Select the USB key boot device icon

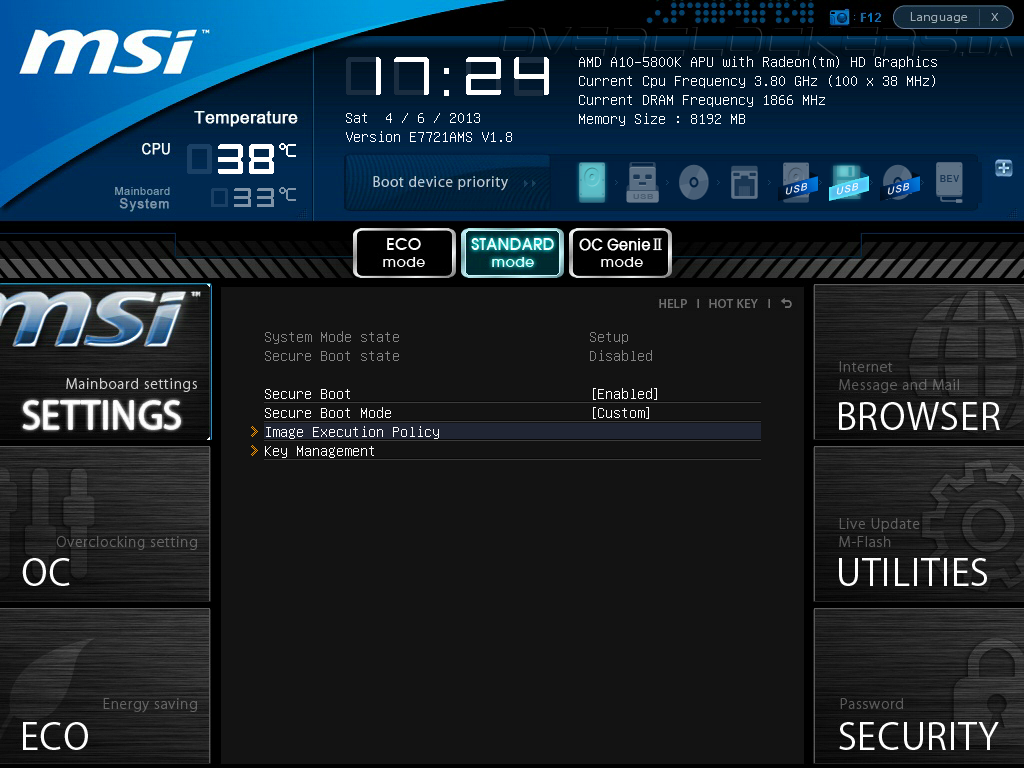coord(643,182)
